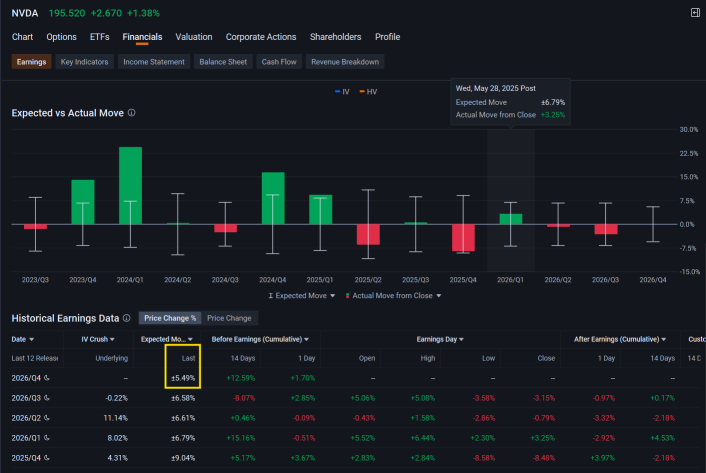Image resolution: width=706 pixels, height=473 pixels.
Task: Open the Expected Move chart dropdown
Action: pos(332,296)
